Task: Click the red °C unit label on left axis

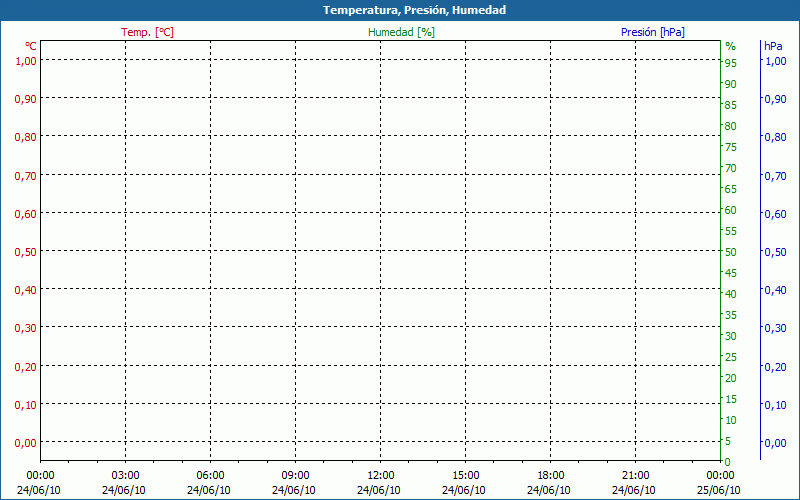Action: pyautogui.click(x=31, y=46)
